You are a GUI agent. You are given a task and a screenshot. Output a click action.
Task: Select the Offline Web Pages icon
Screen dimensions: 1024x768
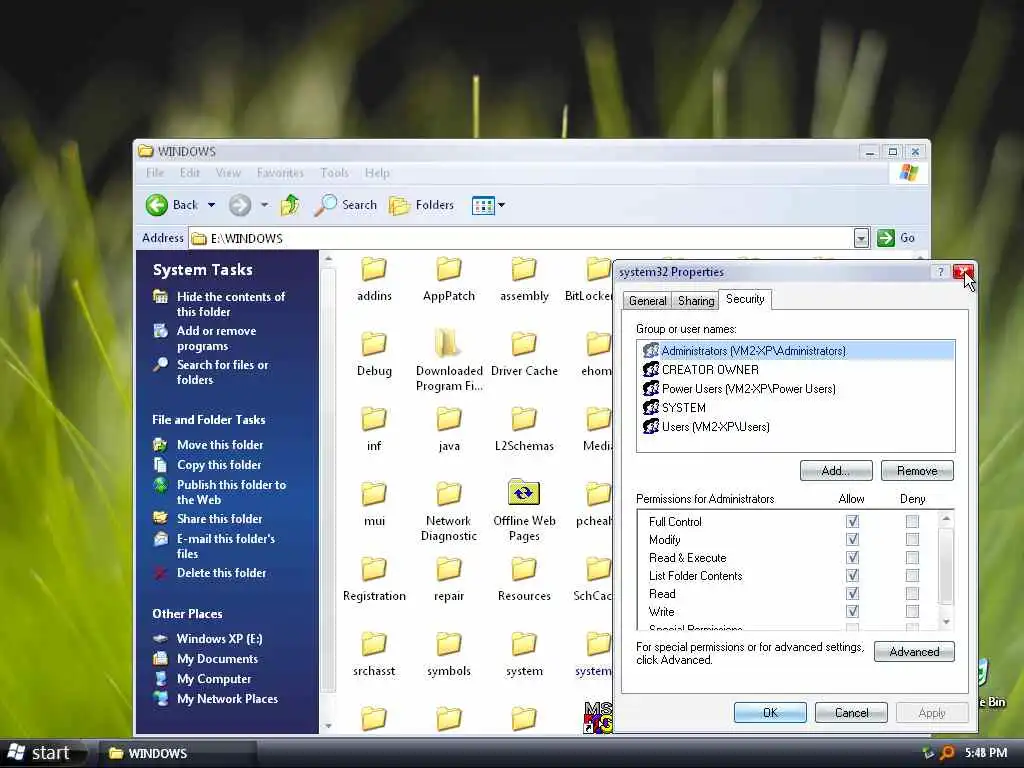524,493
